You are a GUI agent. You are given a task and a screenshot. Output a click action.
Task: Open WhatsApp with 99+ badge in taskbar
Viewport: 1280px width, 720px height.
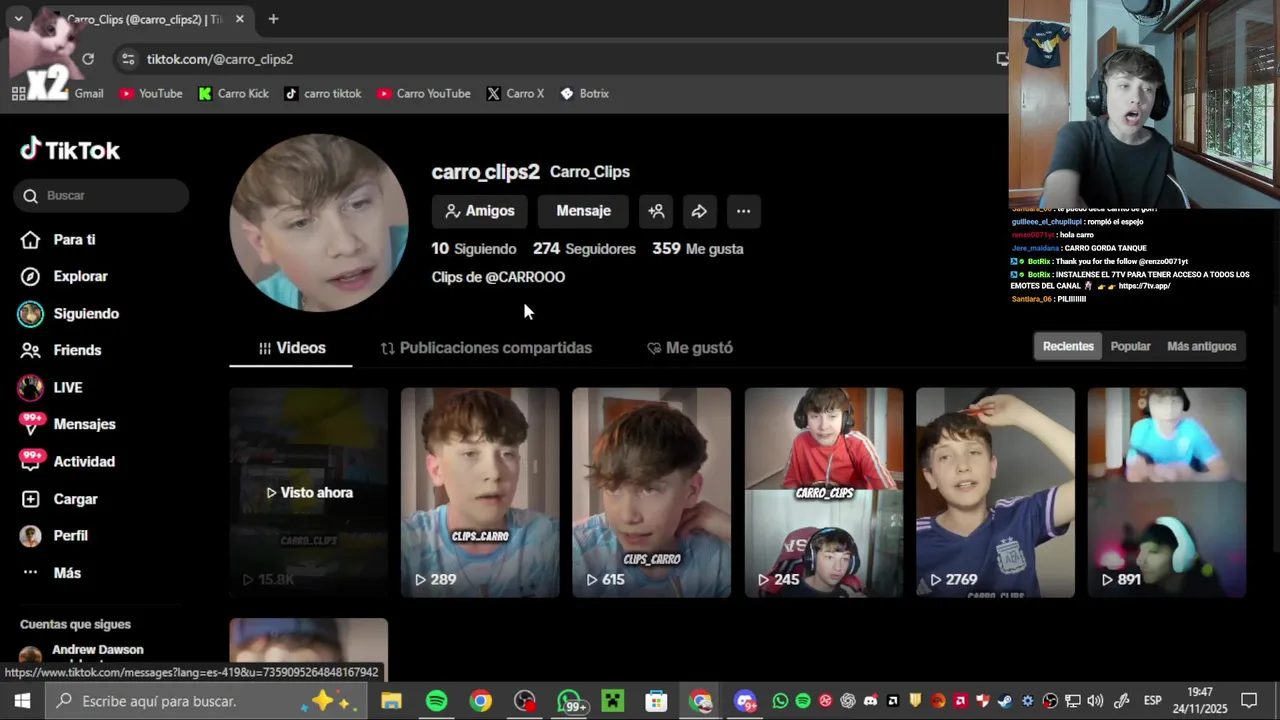(570, 701)
